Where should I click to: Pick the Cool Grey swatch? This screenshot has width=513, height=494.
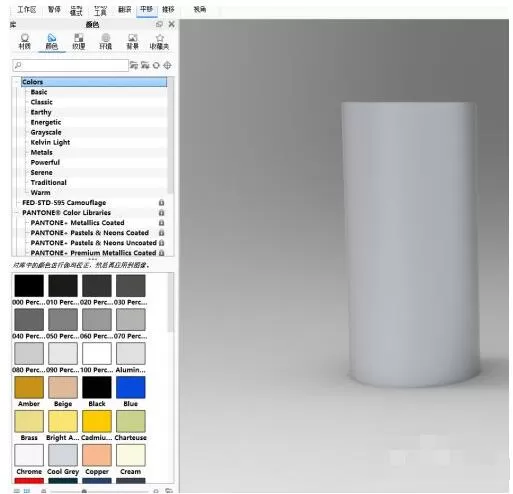[x=63, y=455]
